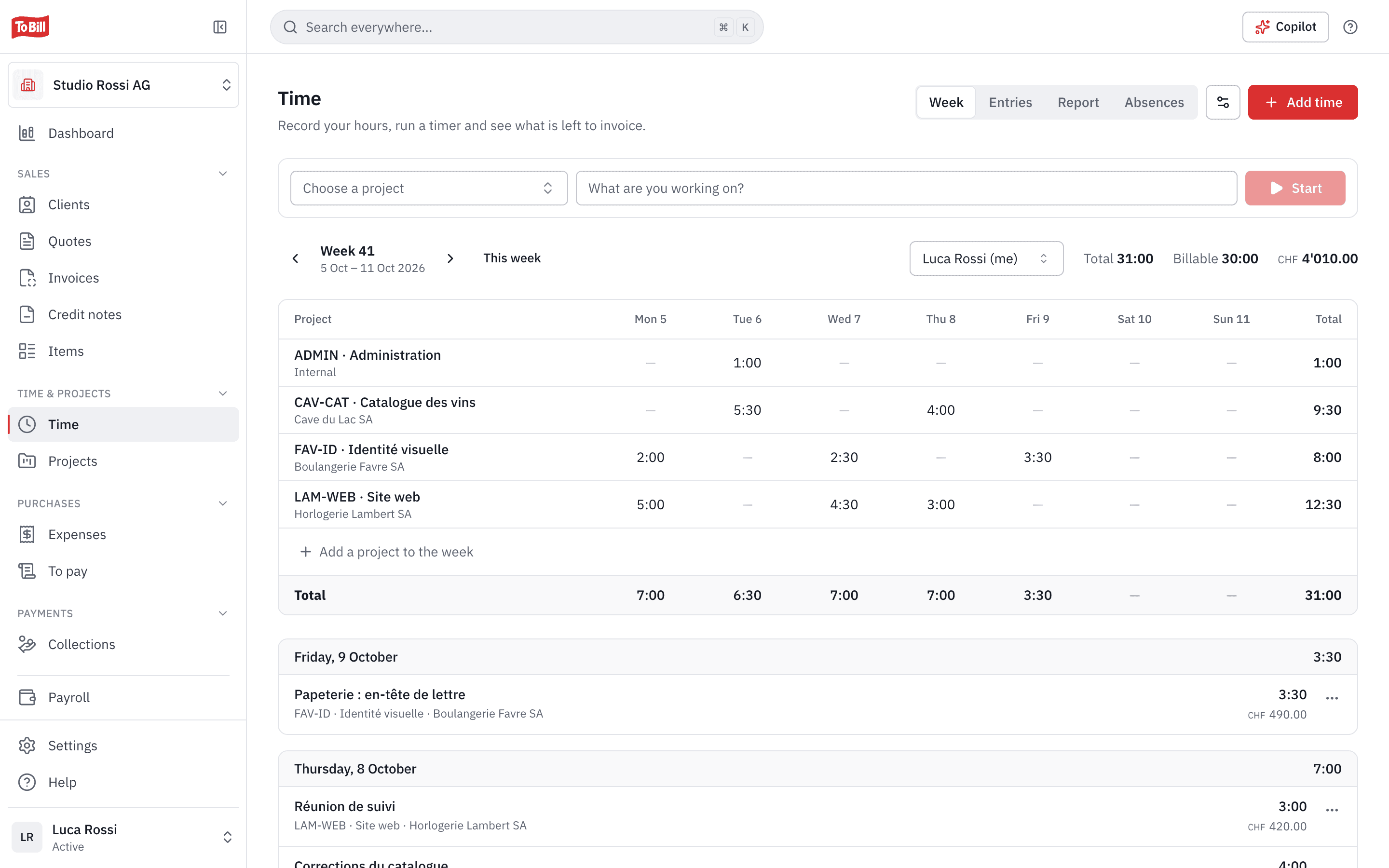The image size is (1389, 868).
Task: Open Credit notes in sidebar
Action: (x=123, y=314)
